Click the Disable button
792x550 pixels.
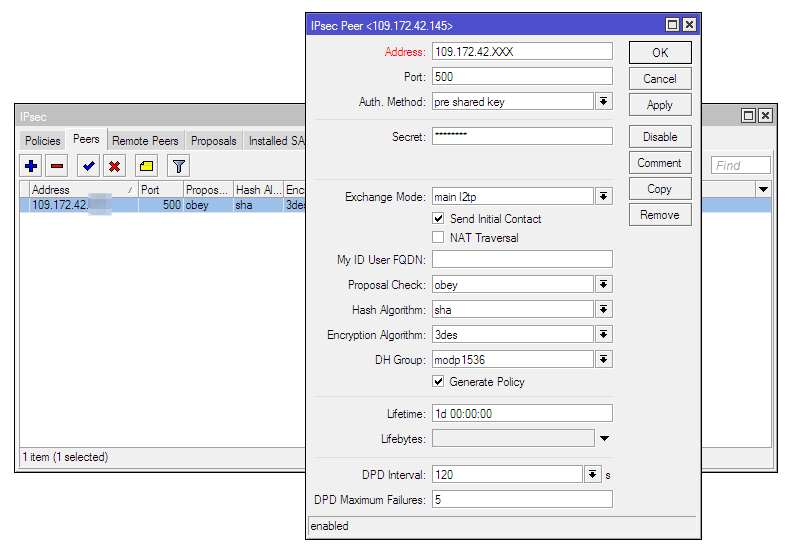click(x=660, y=137)
